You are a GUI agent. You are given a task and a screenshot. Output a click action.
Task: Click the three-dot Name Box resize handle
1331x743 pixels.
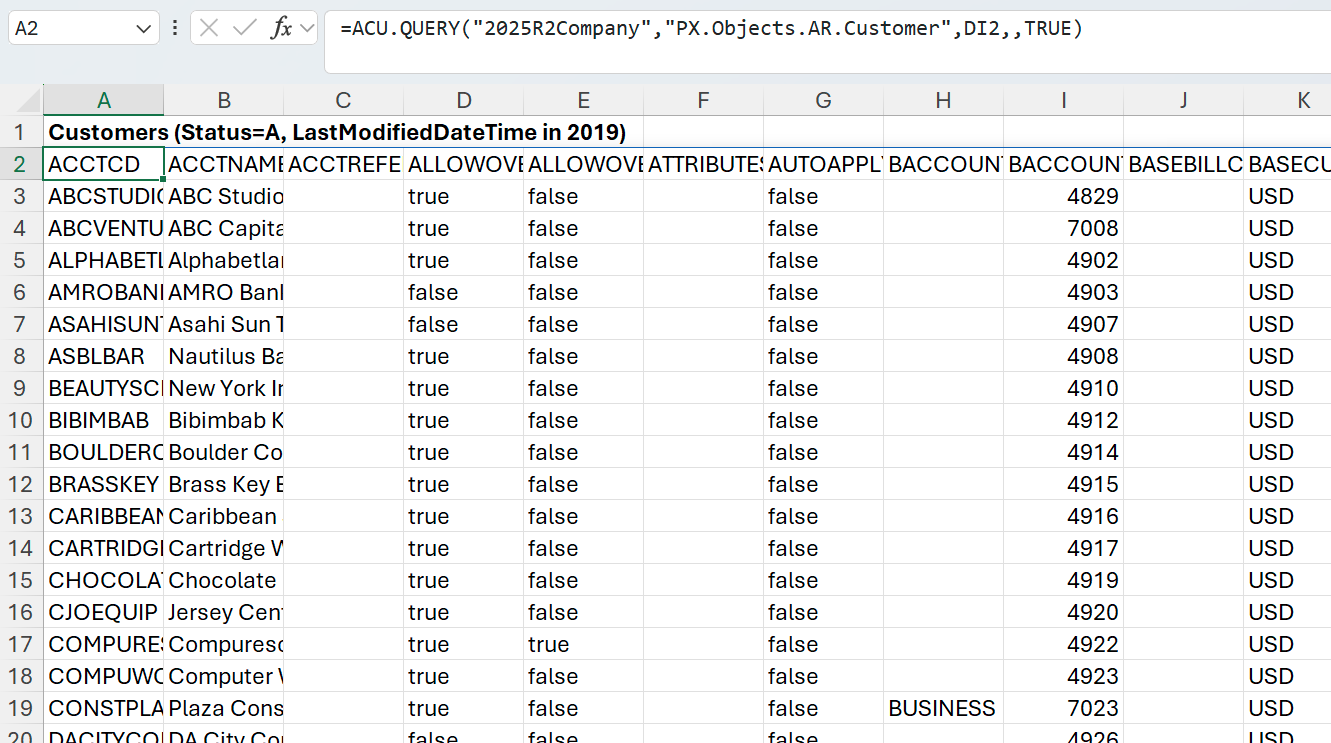[175, 28]
